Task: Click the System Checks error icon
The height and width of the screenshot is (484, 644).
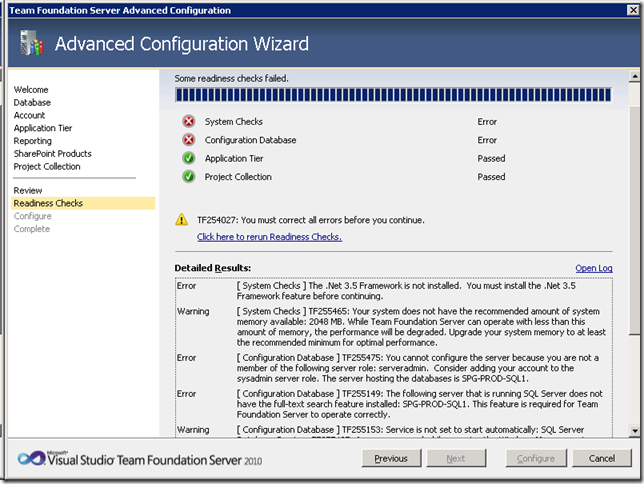Action: coord(189,122)
